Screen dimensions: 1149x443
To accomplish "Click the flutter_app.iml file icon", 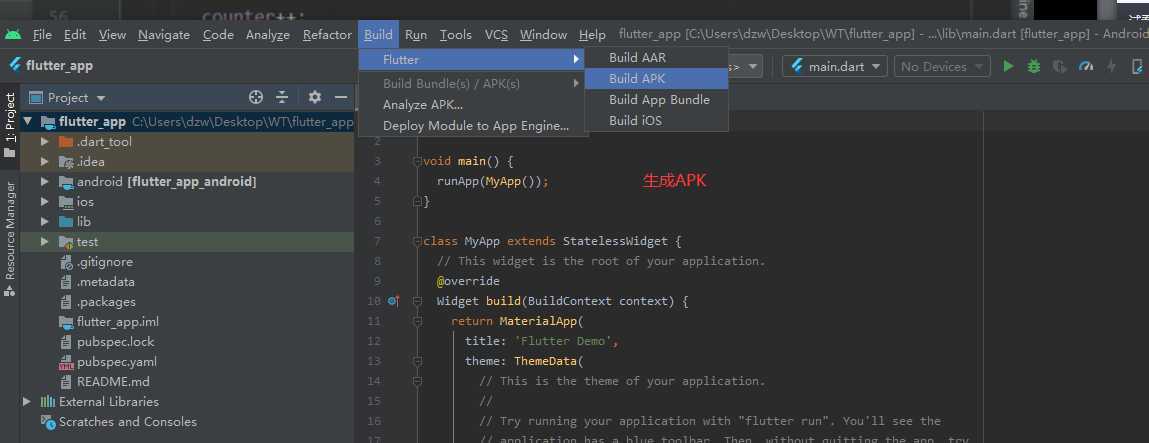I will point(66,321).
